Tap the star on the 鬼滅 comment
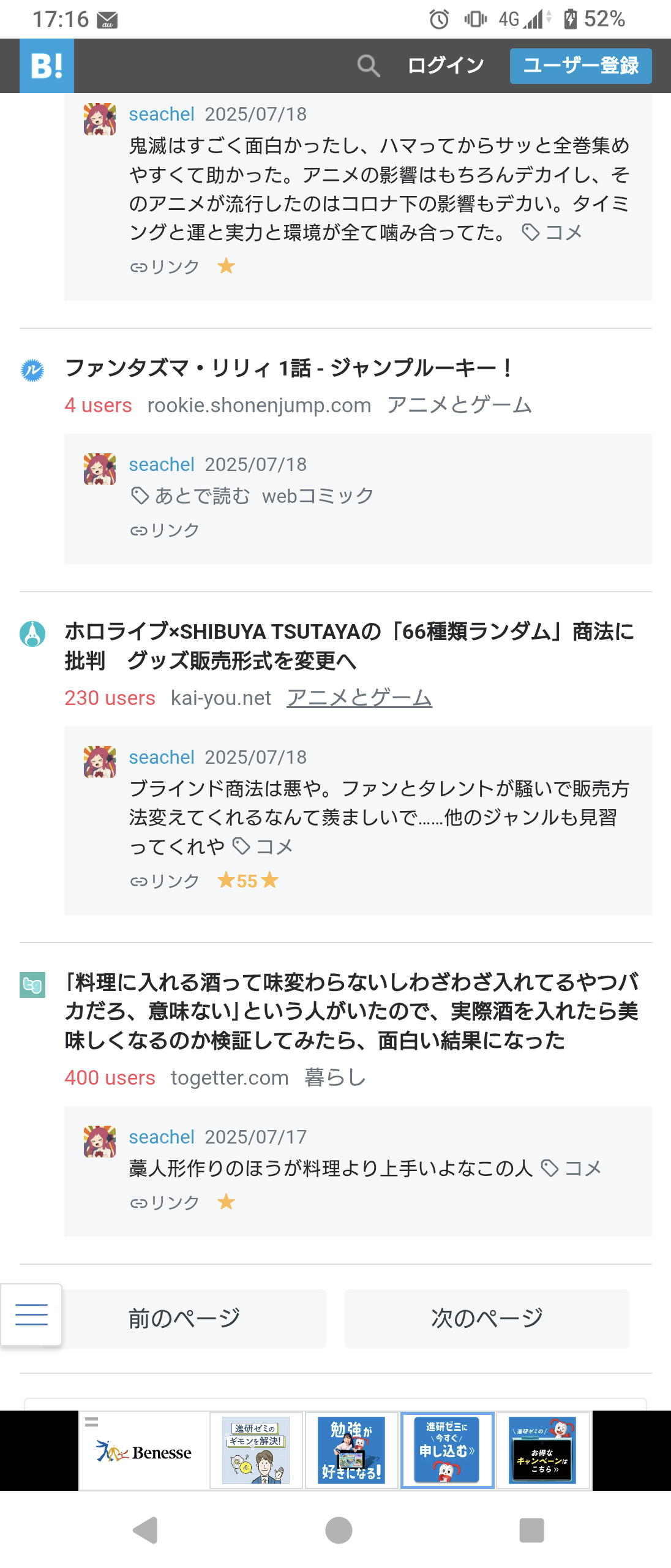Screen dimensions: 671x1568 [226, 266]
